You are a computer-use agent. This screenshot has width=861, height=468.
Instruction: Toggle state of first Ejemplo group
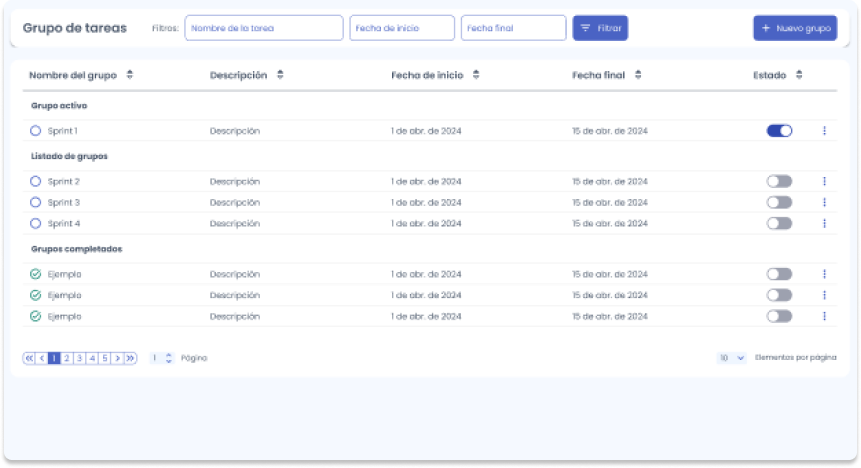(x=779, y=274)
